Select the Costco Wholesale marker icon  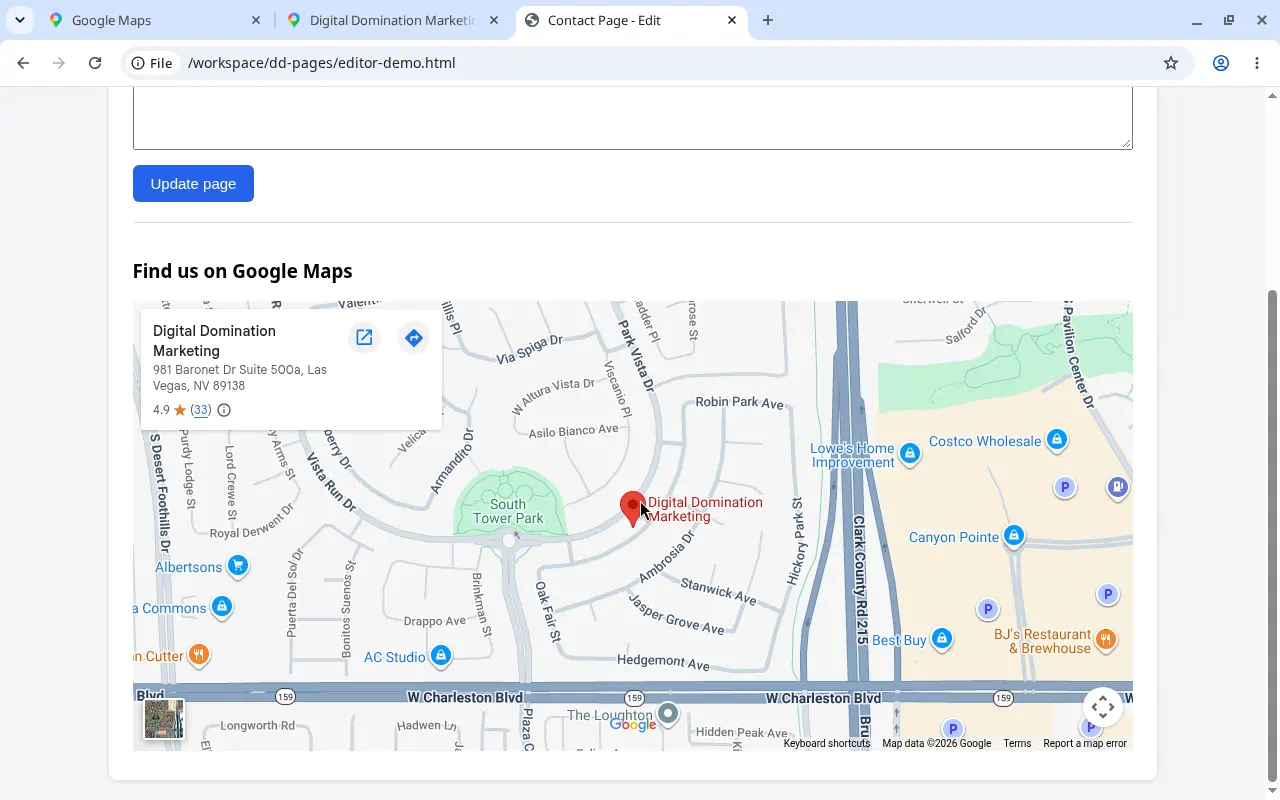click(1057, 439)
